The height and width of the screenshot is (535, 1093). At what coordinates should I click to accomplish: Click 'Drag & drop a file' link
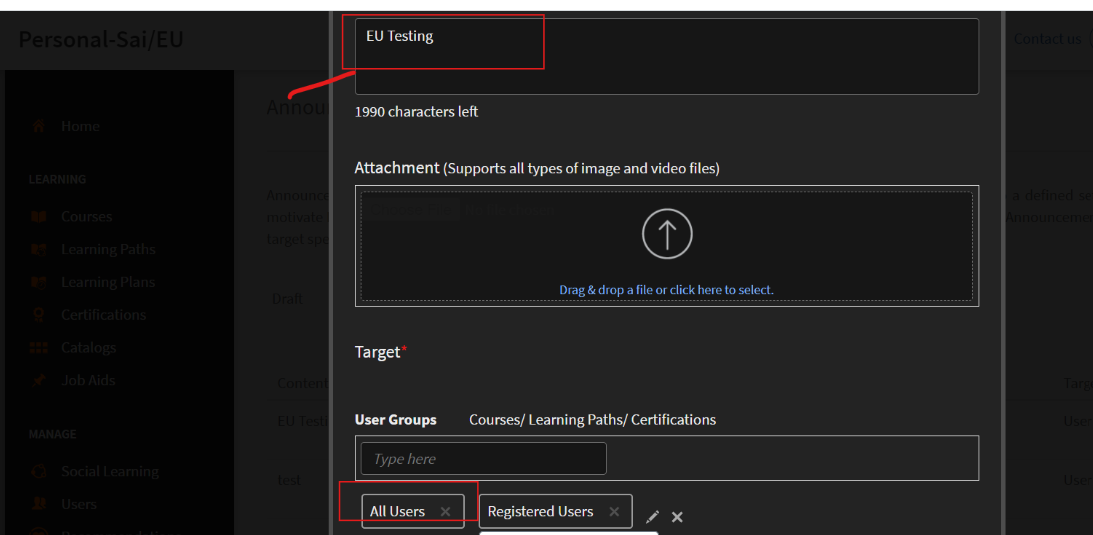click(x=666, y=290)
